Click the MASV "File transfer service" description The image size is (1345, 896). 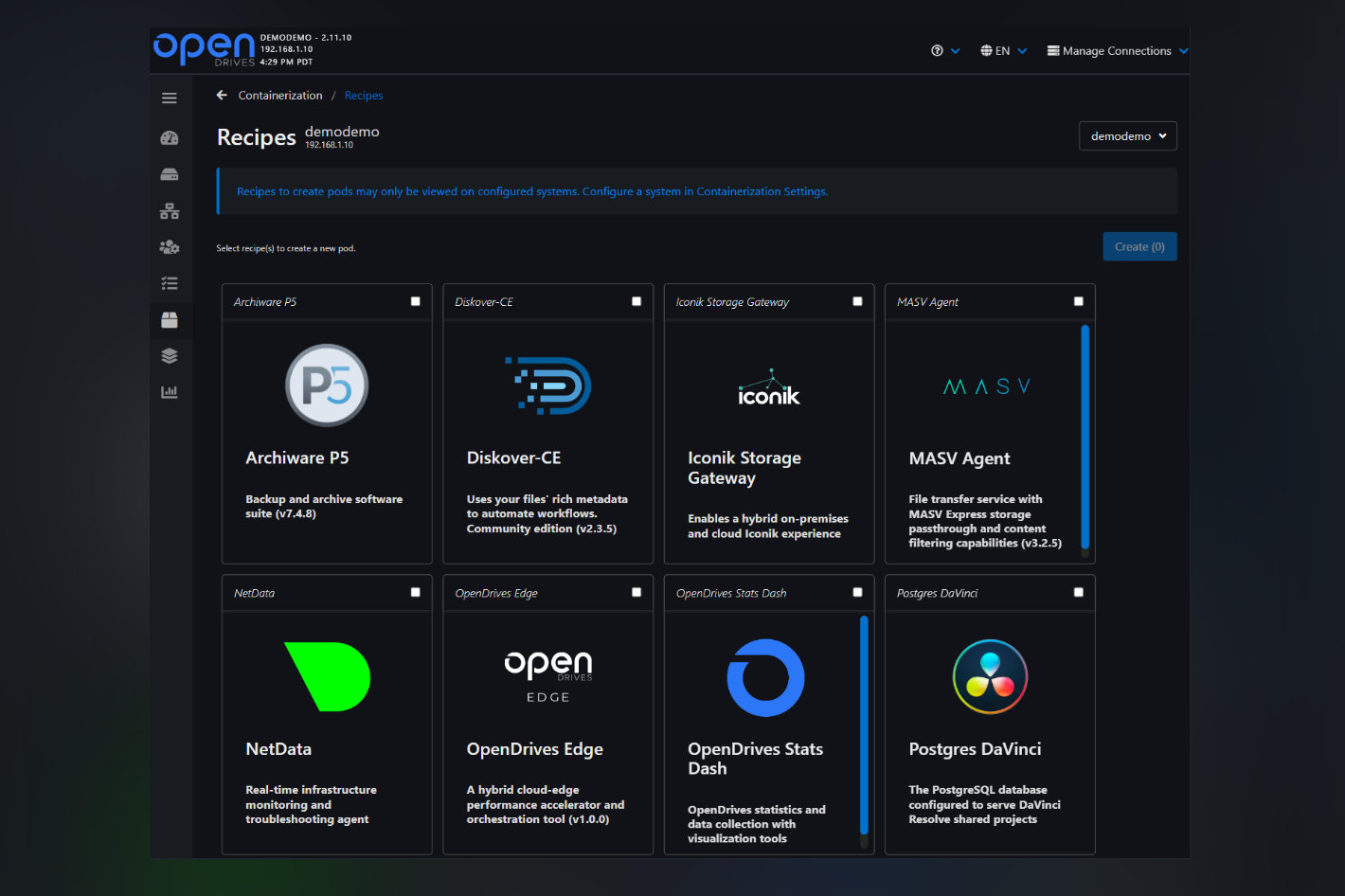click(985, 521)
